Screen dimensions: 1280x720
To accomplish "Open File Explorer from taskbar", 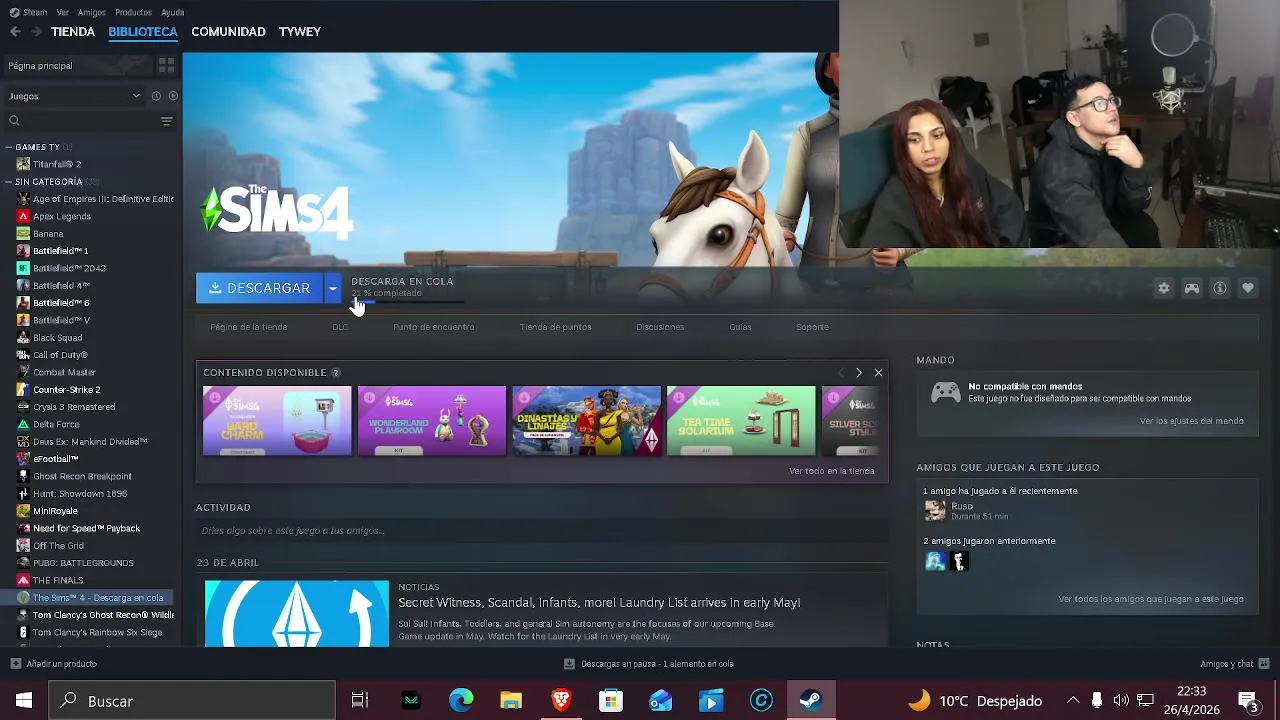I will pyautogui.click(x=511, y=701).
